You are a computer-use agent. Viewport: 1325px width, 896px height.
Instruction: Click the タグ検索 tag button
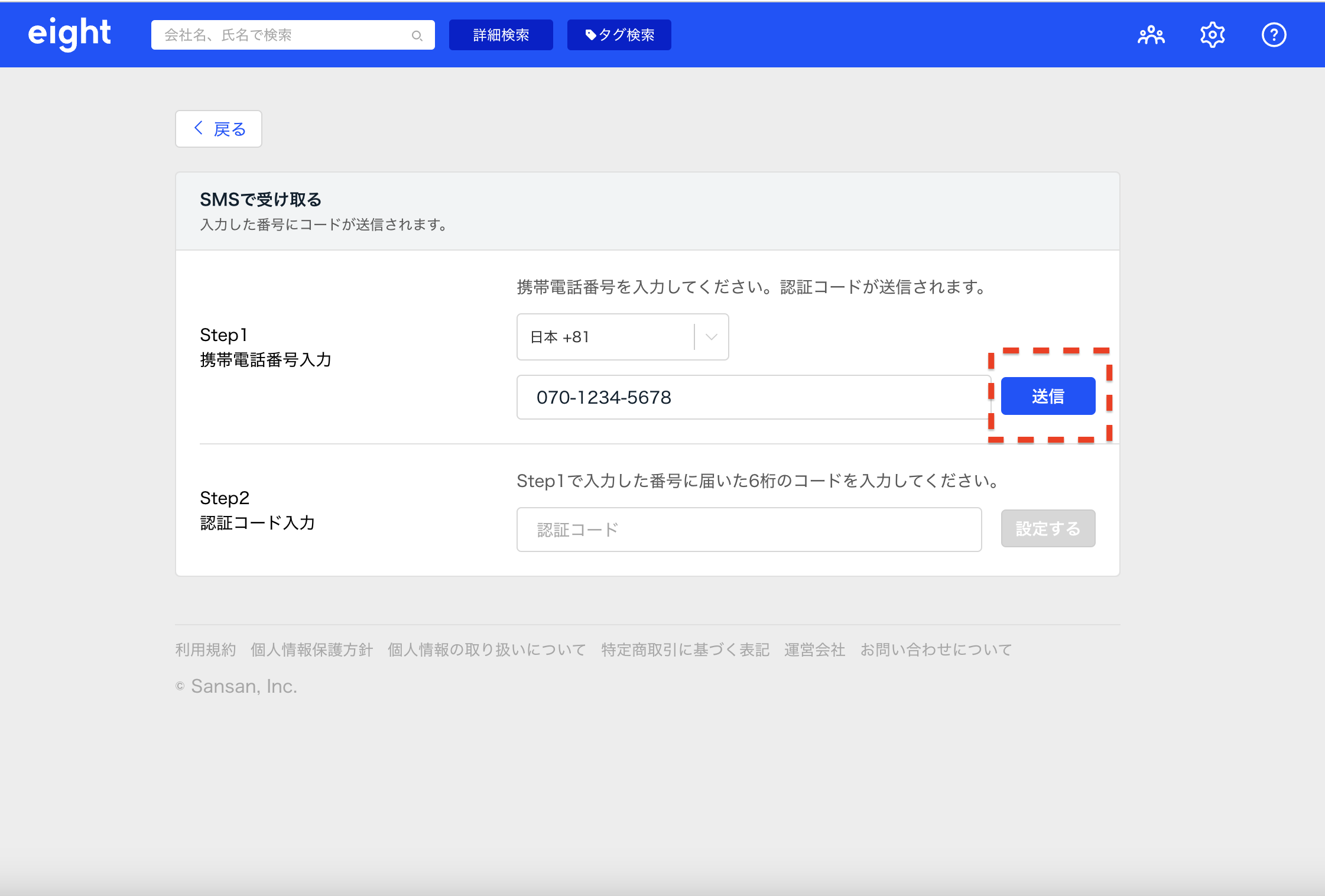[x=619, y=35]
